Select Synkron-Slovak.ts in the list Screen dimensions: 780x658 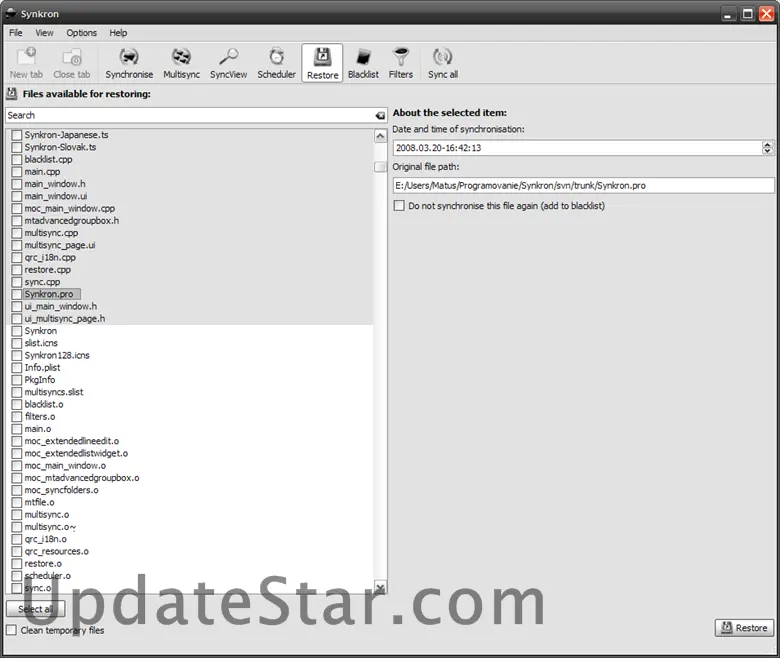60,147
